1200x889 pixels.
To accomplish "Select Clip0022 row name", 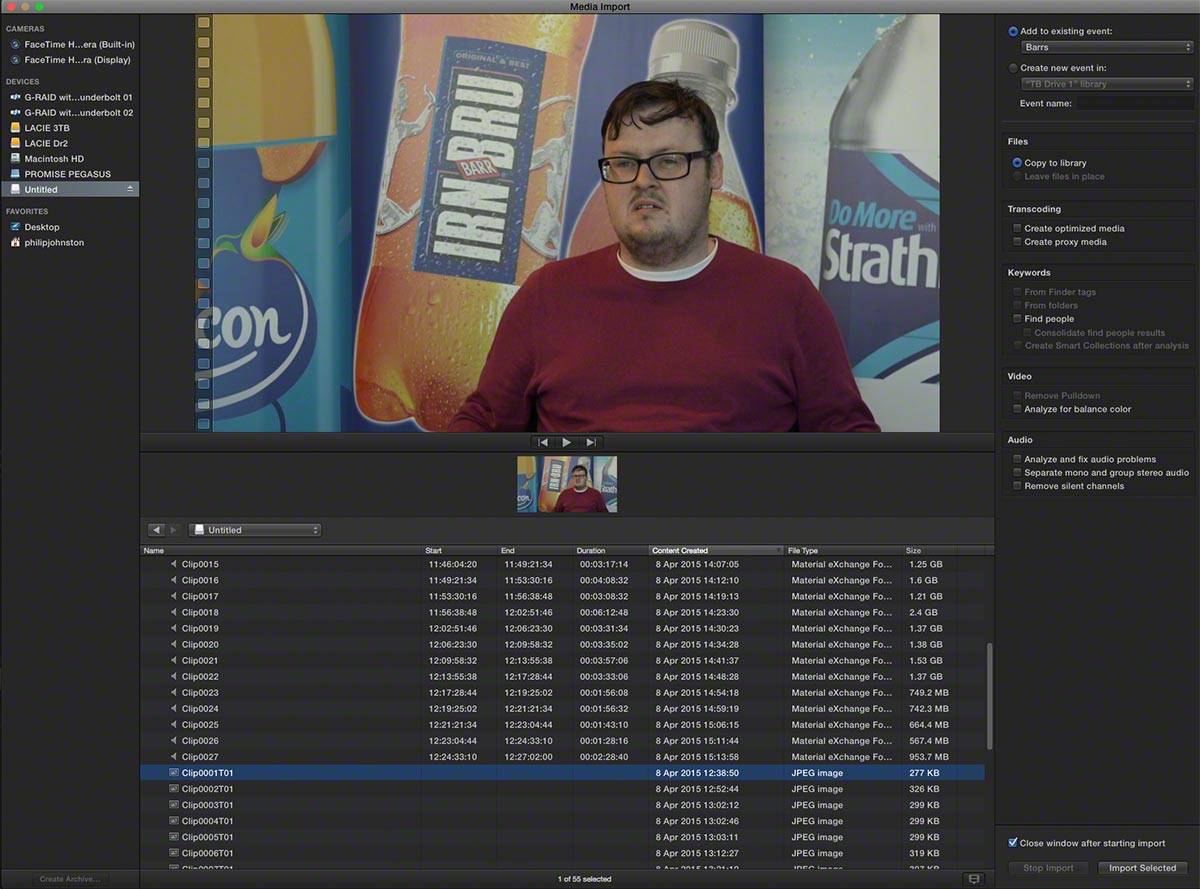I will tap(200, 677).
